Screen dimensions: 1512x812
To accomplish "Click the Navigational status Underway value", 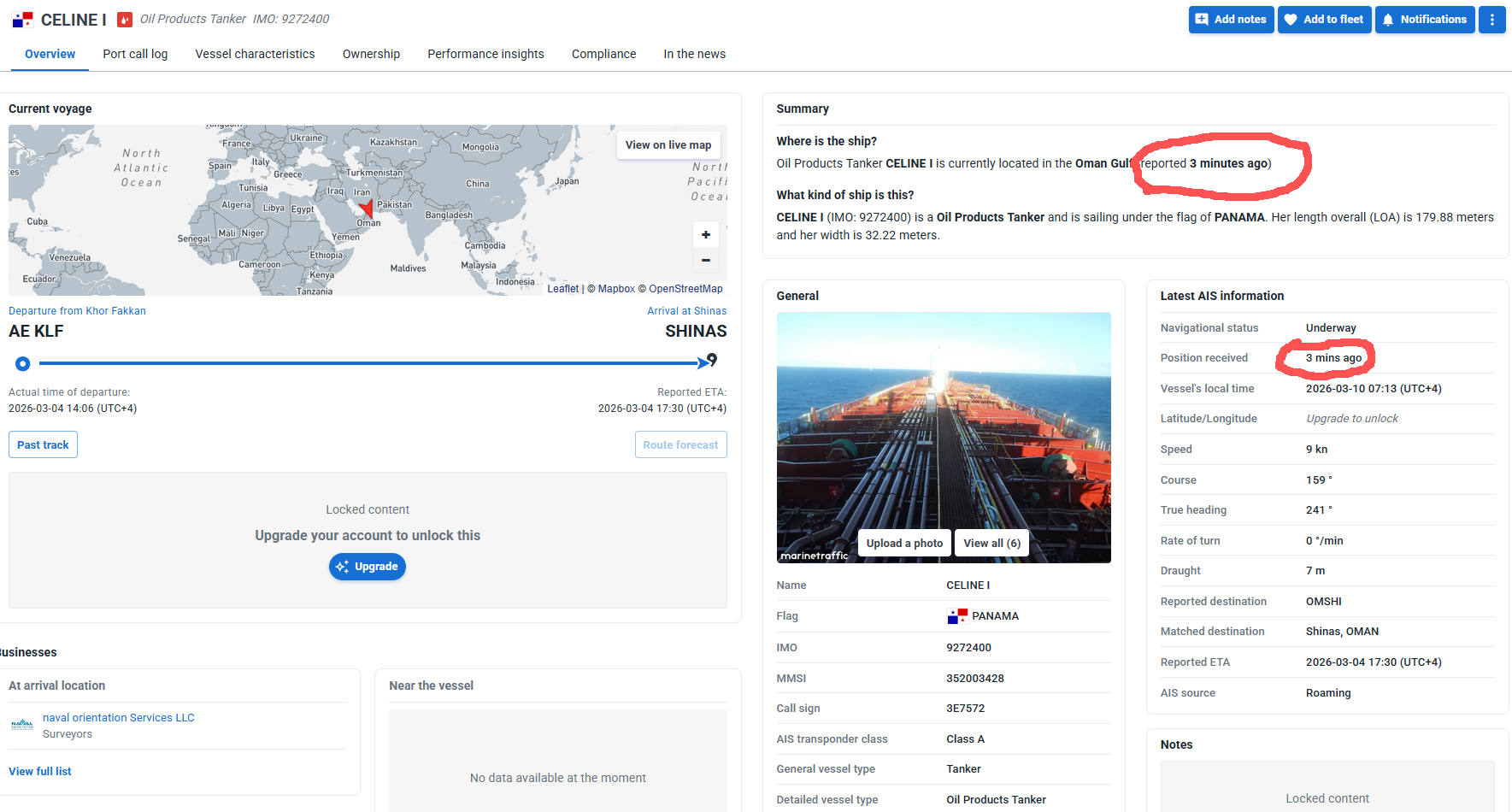I will [x=1331, y=328].
